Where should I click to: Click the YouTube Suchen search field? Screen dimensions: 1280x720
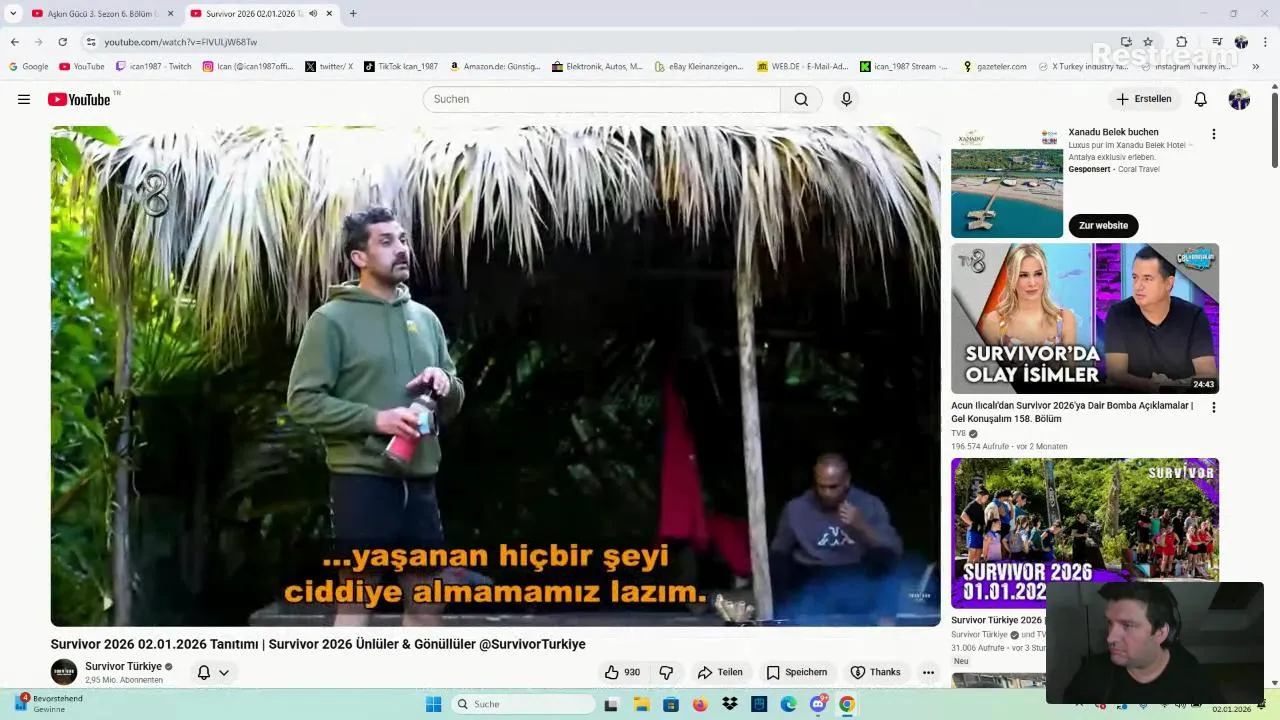point(601,99)
